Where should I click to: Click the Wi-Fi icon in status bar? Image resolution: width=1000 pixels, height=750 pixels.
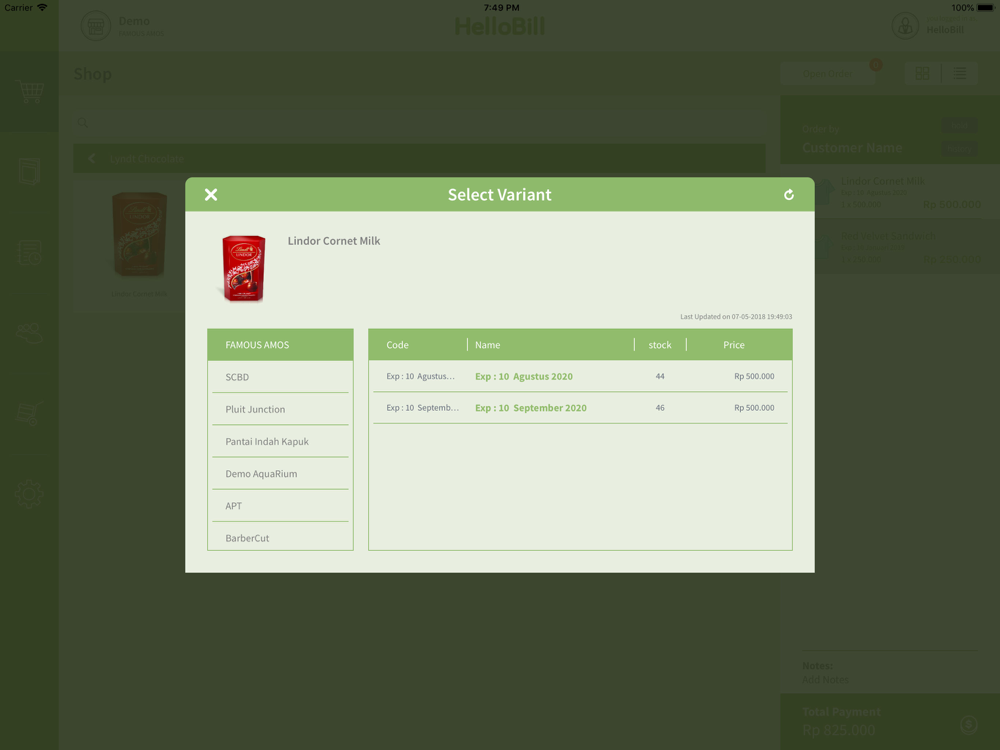coord(42,8)
